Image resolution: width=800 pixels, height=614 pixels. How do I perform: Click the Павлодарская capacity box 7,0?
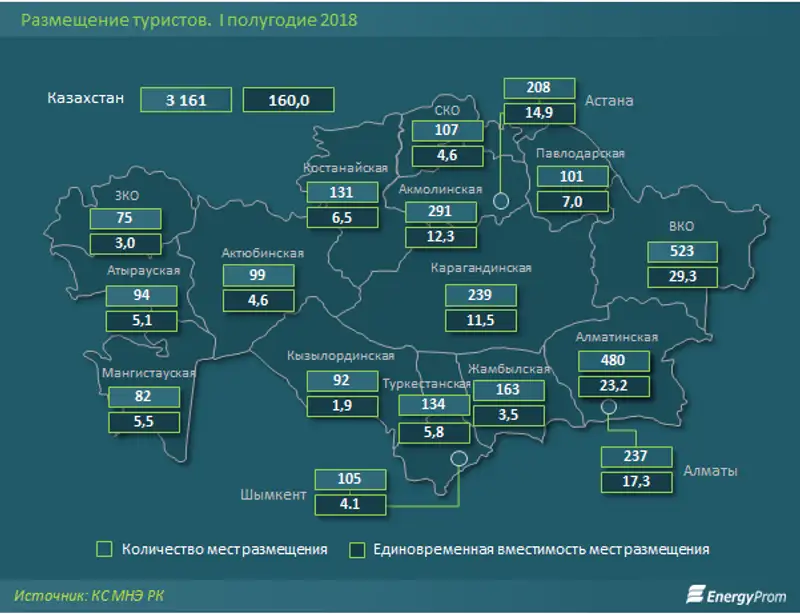pos(572,201)
